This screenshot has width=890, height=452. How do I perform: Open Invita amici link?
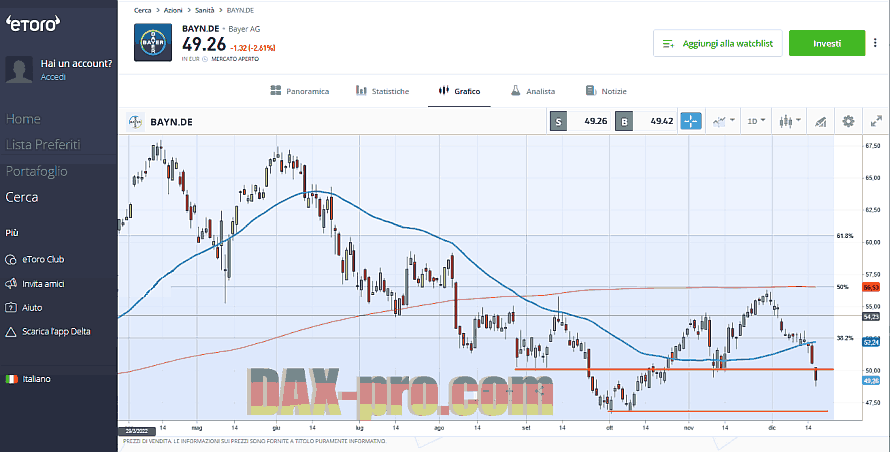43,283
